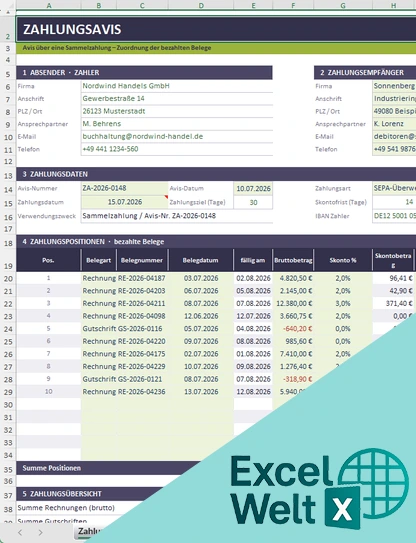Screen dimensions: 416x543
Task: Click the Skontofrist value '14'
Action: tap(394, 202)
